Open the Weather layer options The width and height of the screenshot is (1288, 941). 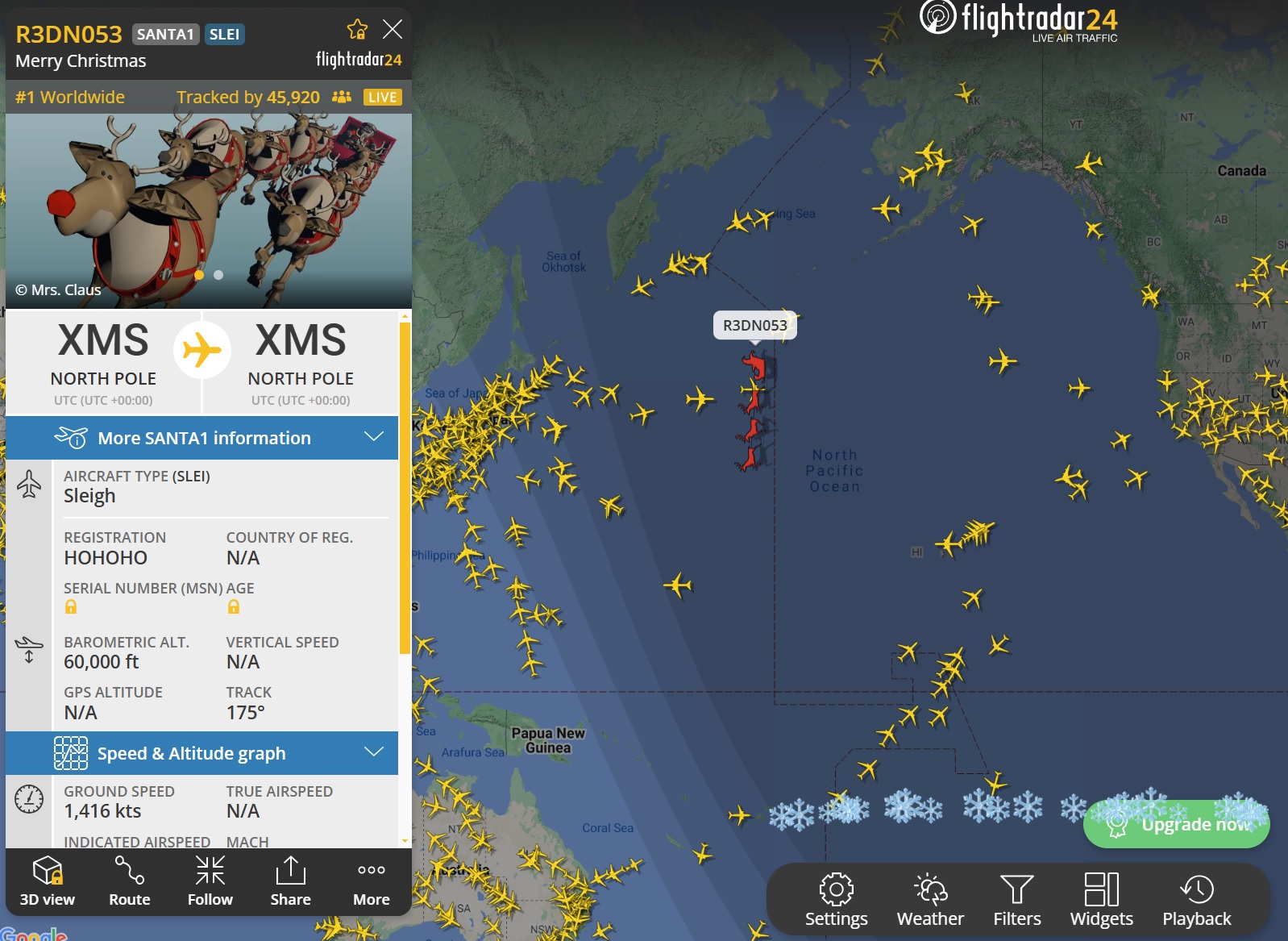930,900
